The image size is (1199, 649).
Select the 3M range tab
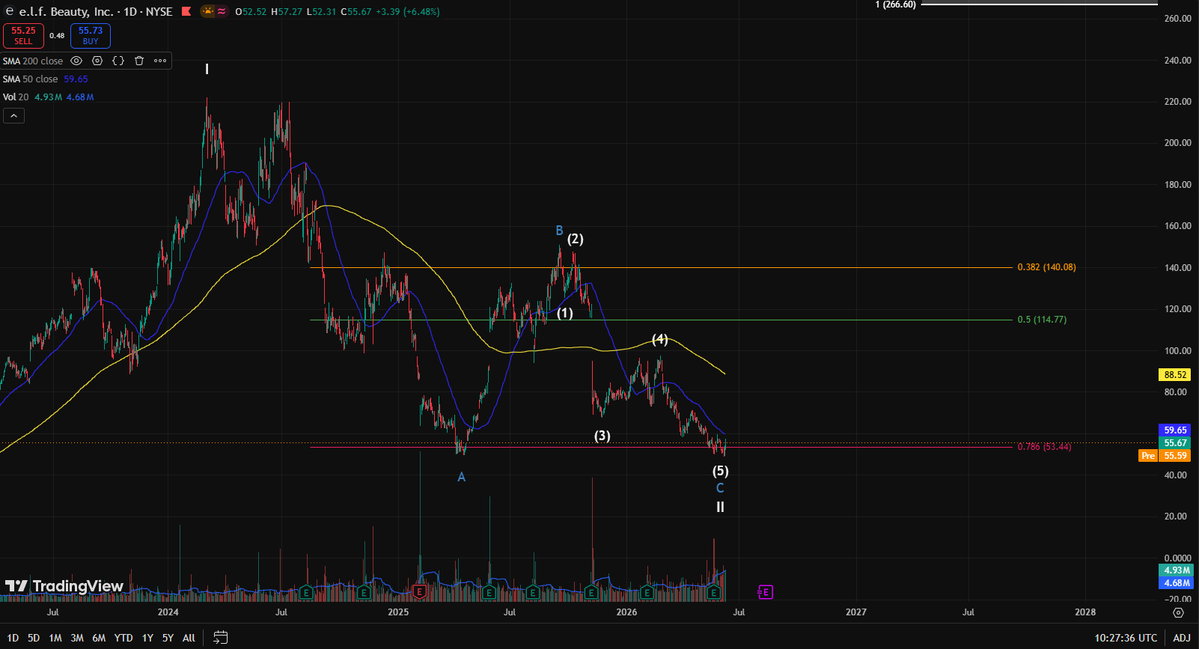point(77,638)
